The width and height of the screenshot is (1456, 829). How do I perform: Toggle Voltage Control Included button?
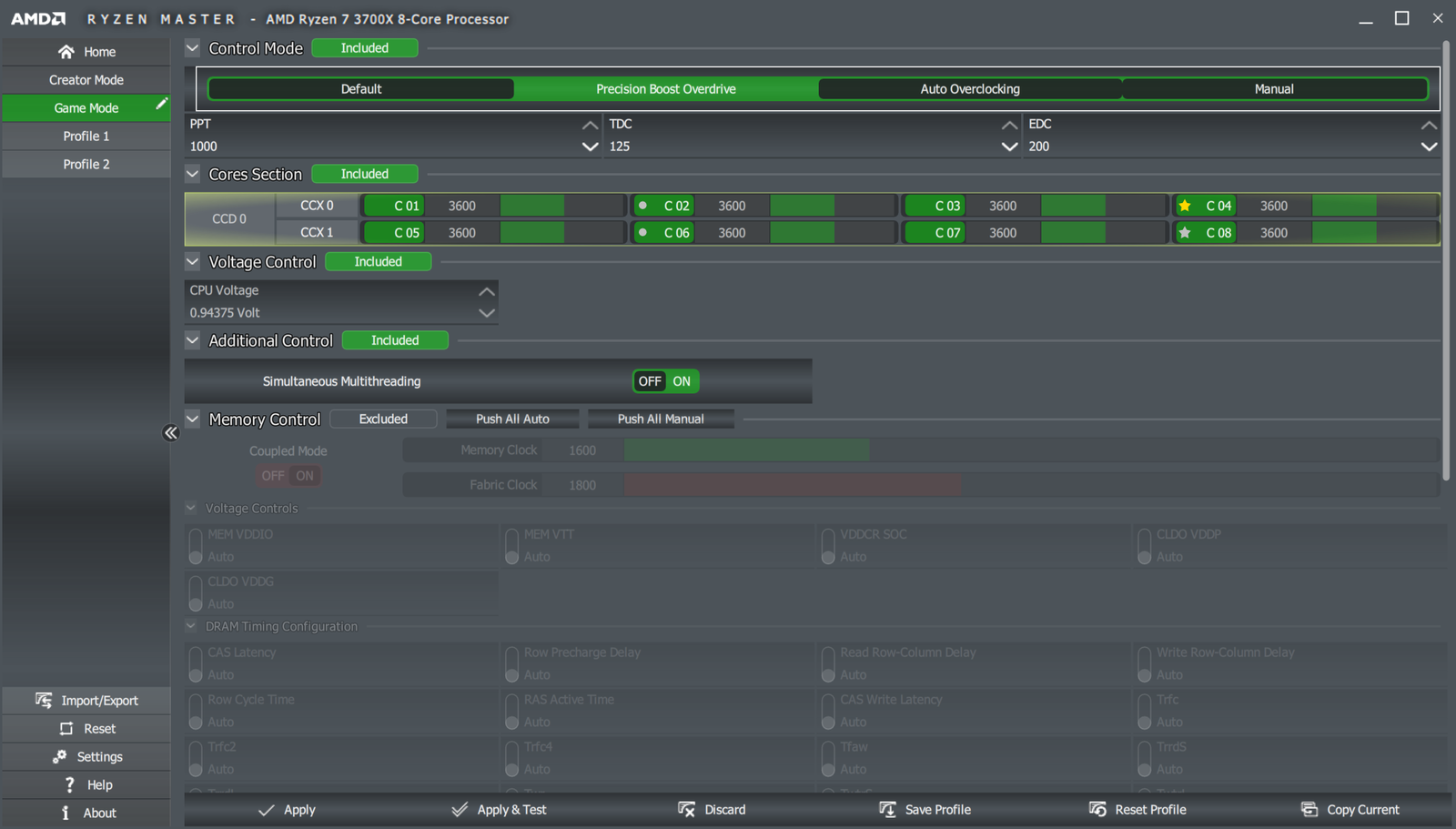(378, 261)
